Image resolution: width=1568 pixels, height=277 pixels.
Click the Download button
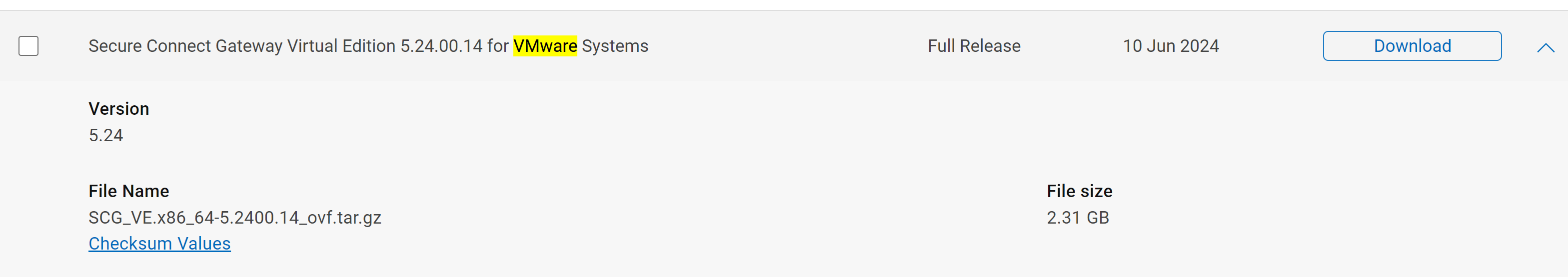click(1412, 46)
